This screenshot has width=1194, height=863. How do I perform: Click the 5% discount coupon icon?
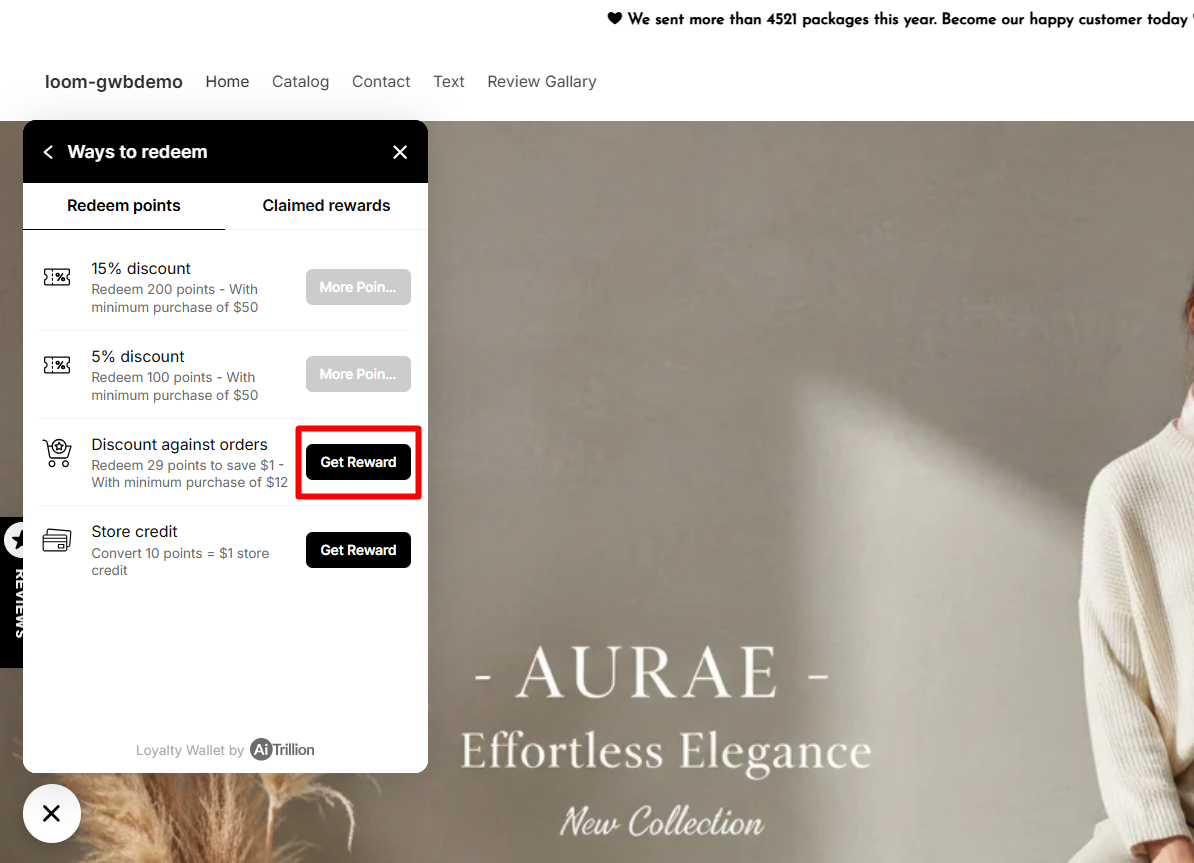tap(57, 365)
